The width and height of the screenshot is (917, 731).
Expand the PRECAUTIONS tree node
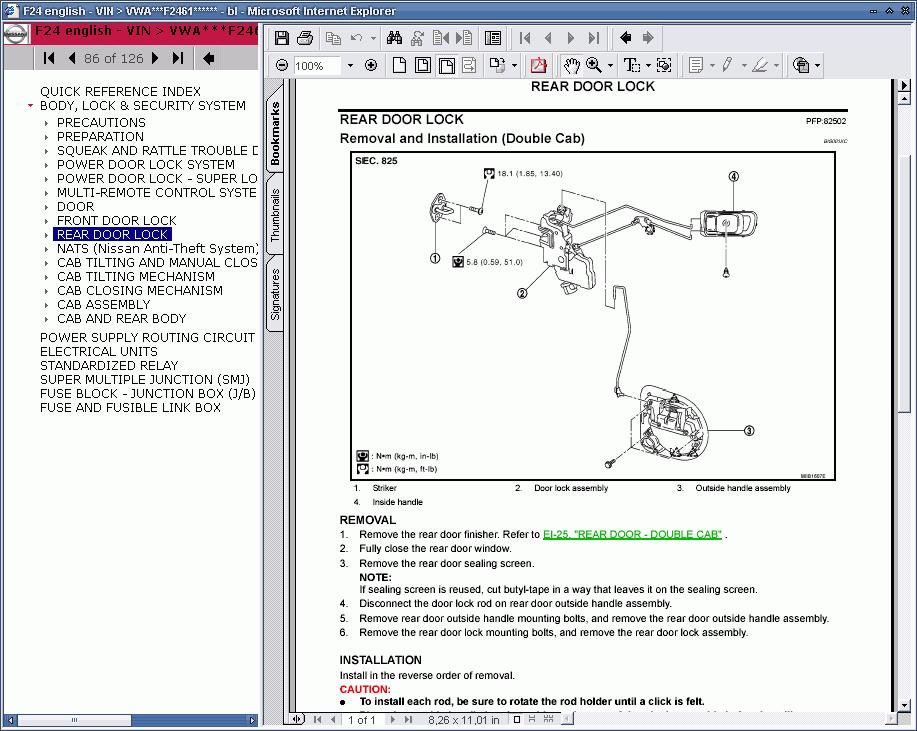coord(46,123)
